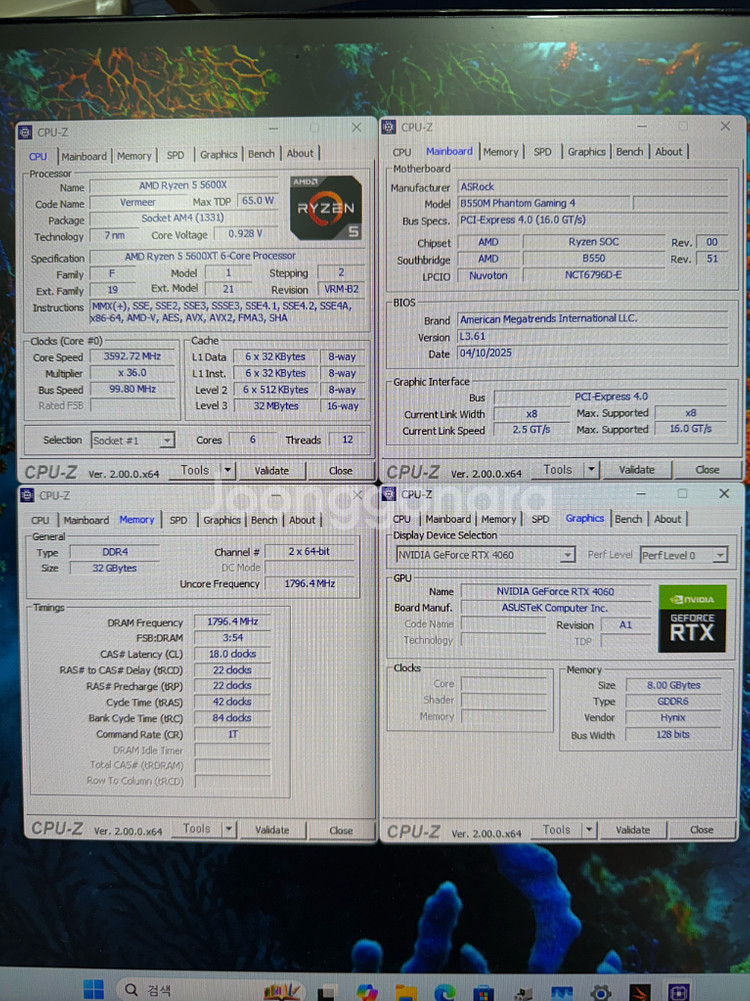Open the Socket #1 selection dropdown
This screenshot has height=1001, width=750.
[x=167, y=440]
